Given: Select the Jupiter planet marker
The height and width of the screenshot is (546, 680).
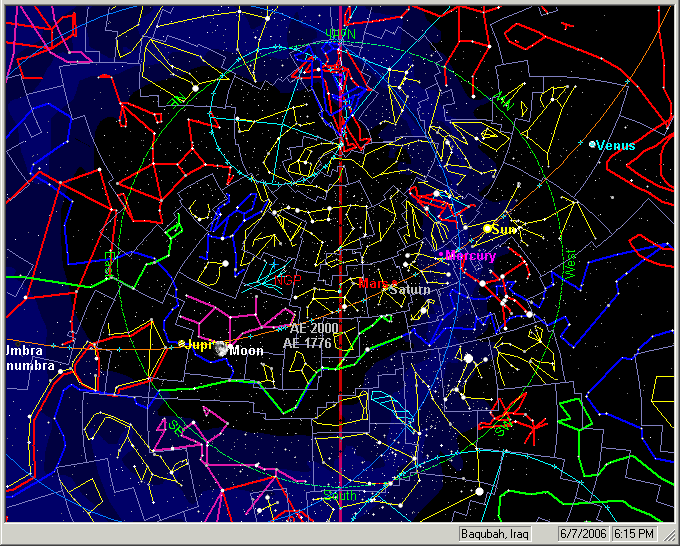Looking at the screenshot, I should point(182,344).
